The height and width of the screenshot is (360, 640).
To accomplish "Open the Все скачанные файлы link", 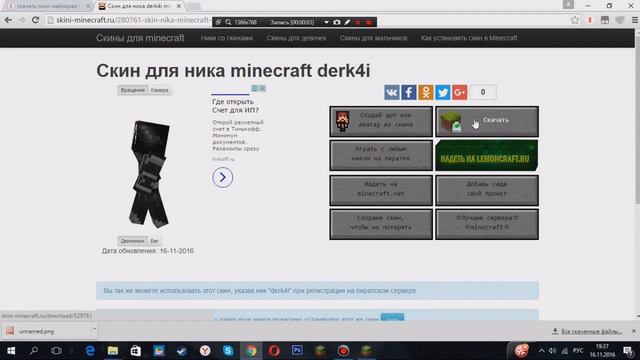I will tap(587, 331).
